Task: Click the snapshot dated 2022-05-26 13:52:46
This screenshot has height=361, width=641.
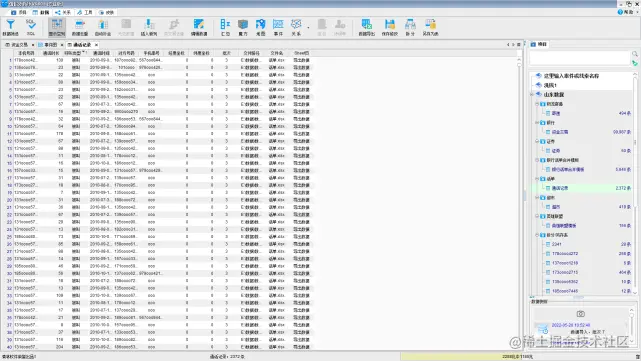Action: pyautogui.click(x=571, y=325)
